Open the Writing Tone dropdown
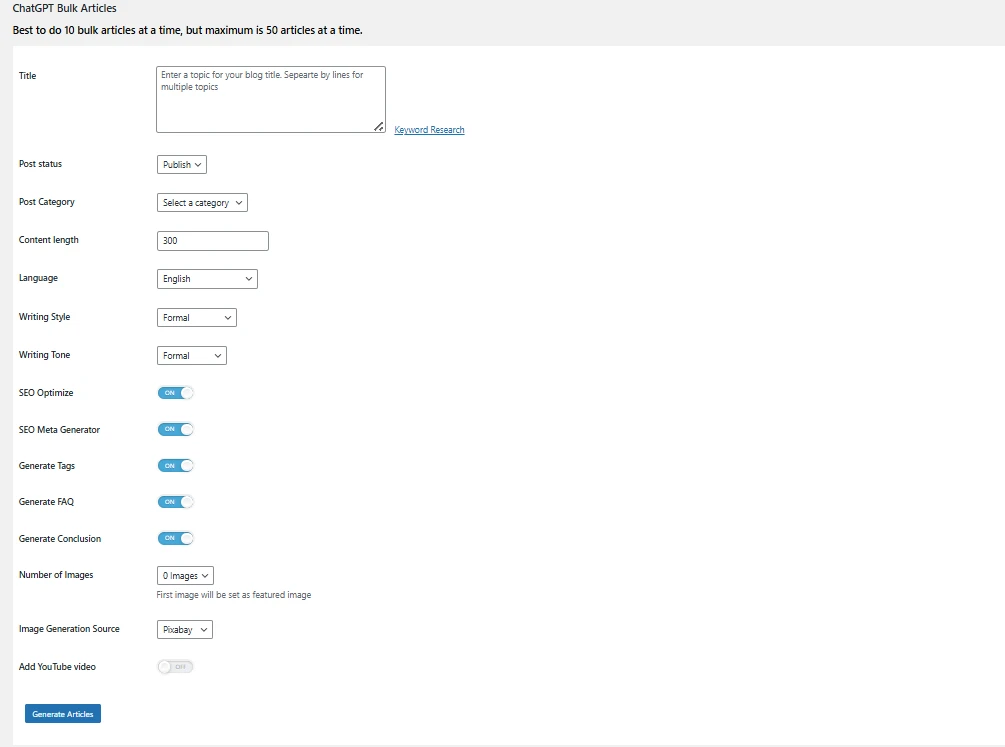This screenshot has width=1005, height=747. point(192,355)
